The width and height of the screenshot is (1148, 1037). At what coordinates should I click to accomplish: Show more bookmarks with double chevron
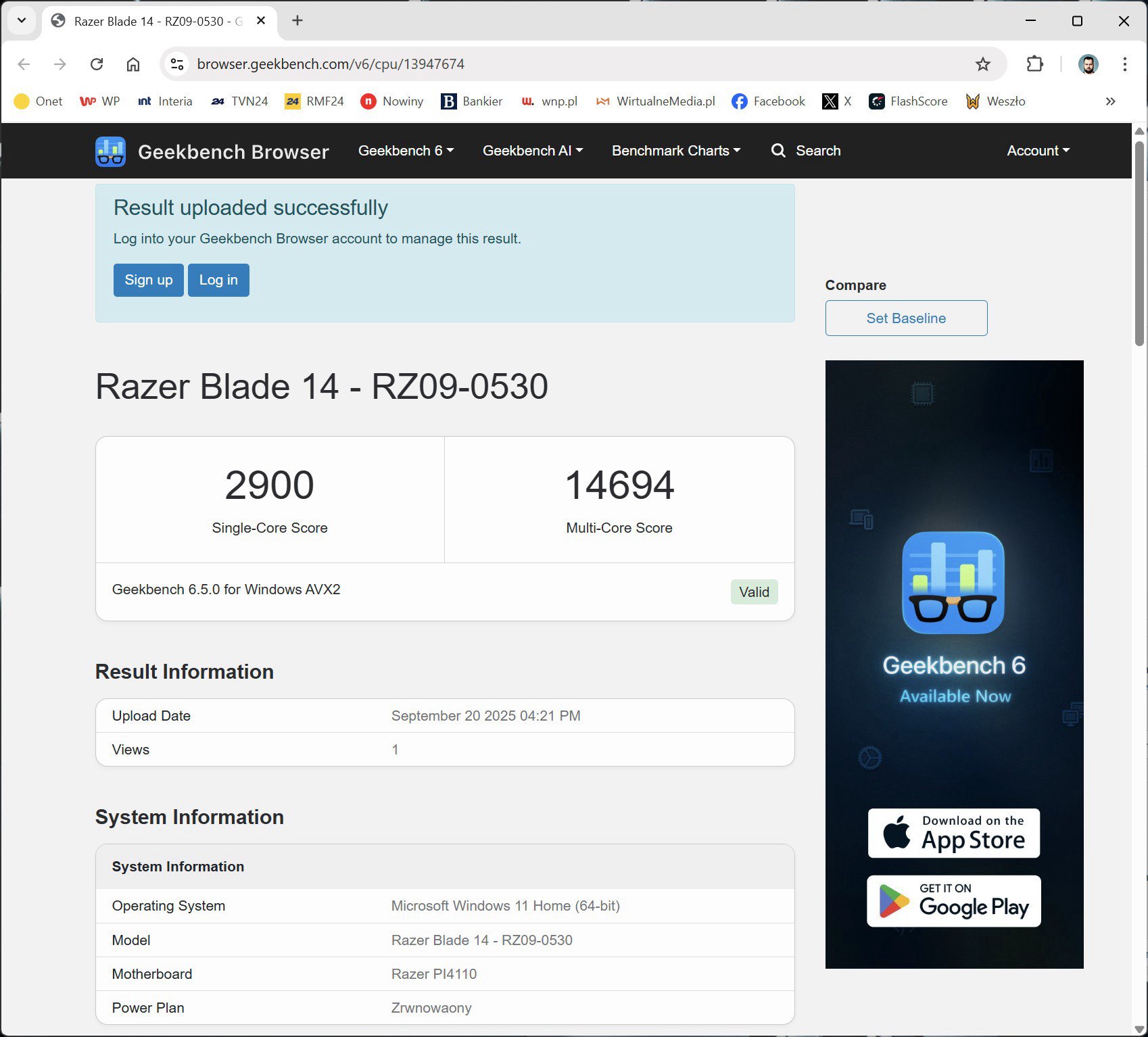(1110, 101)
